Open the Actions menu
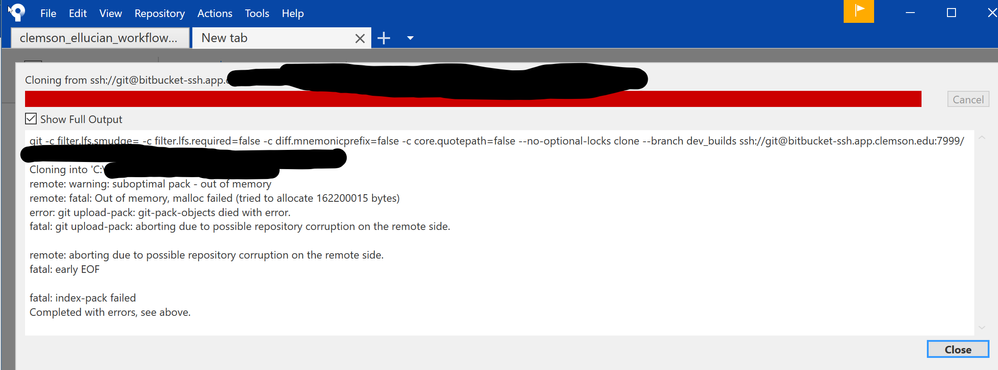 click(214, 13)
